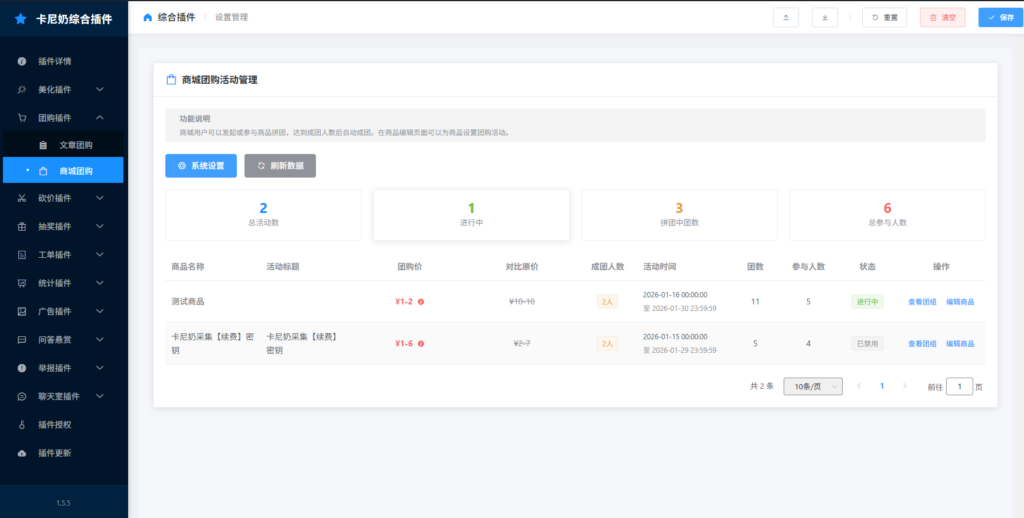Click the picture icon for 广告插件
The width and height of the screenshot is (1024, 518).
(22, 311)
